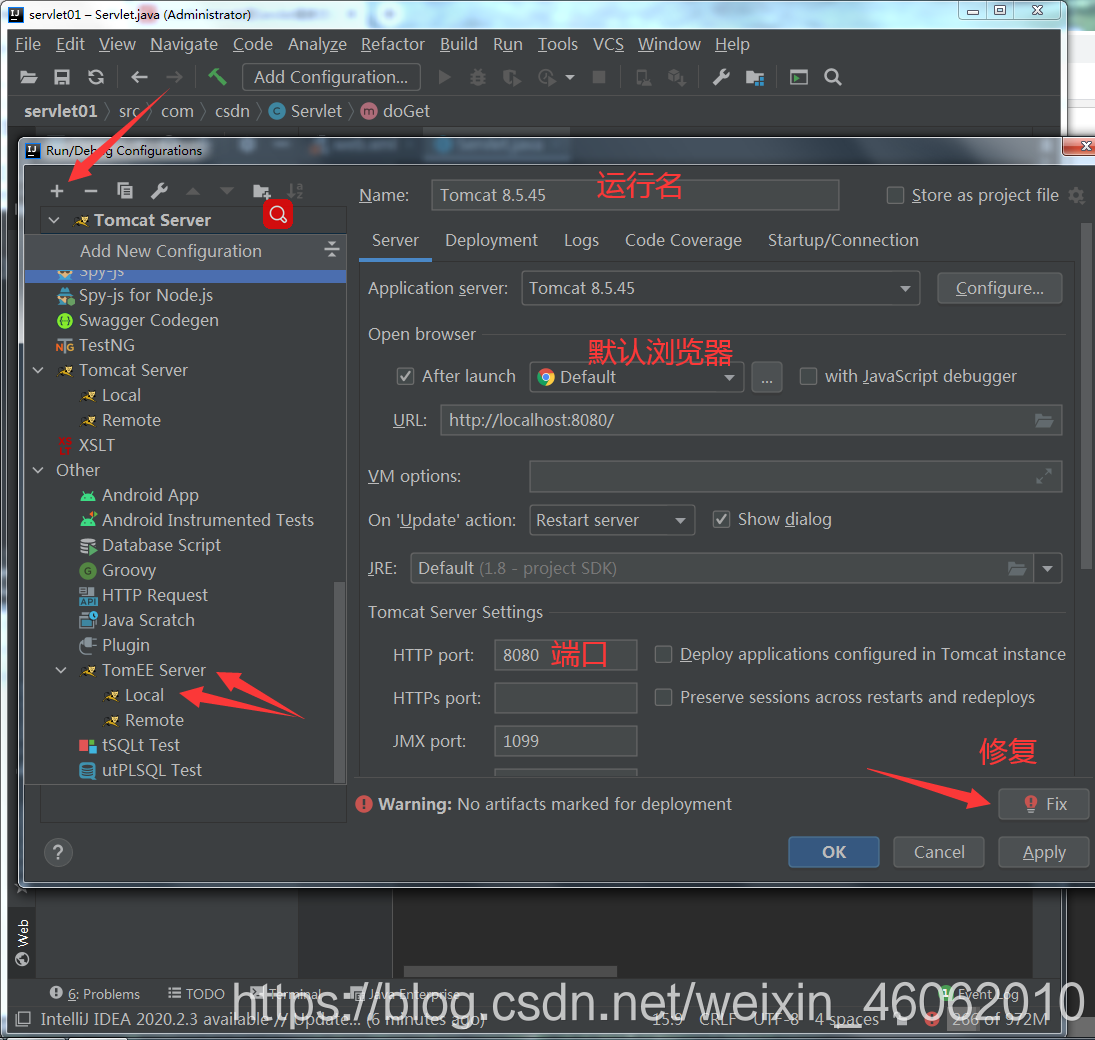Click the Synchronize reload icon

point(96,78)
